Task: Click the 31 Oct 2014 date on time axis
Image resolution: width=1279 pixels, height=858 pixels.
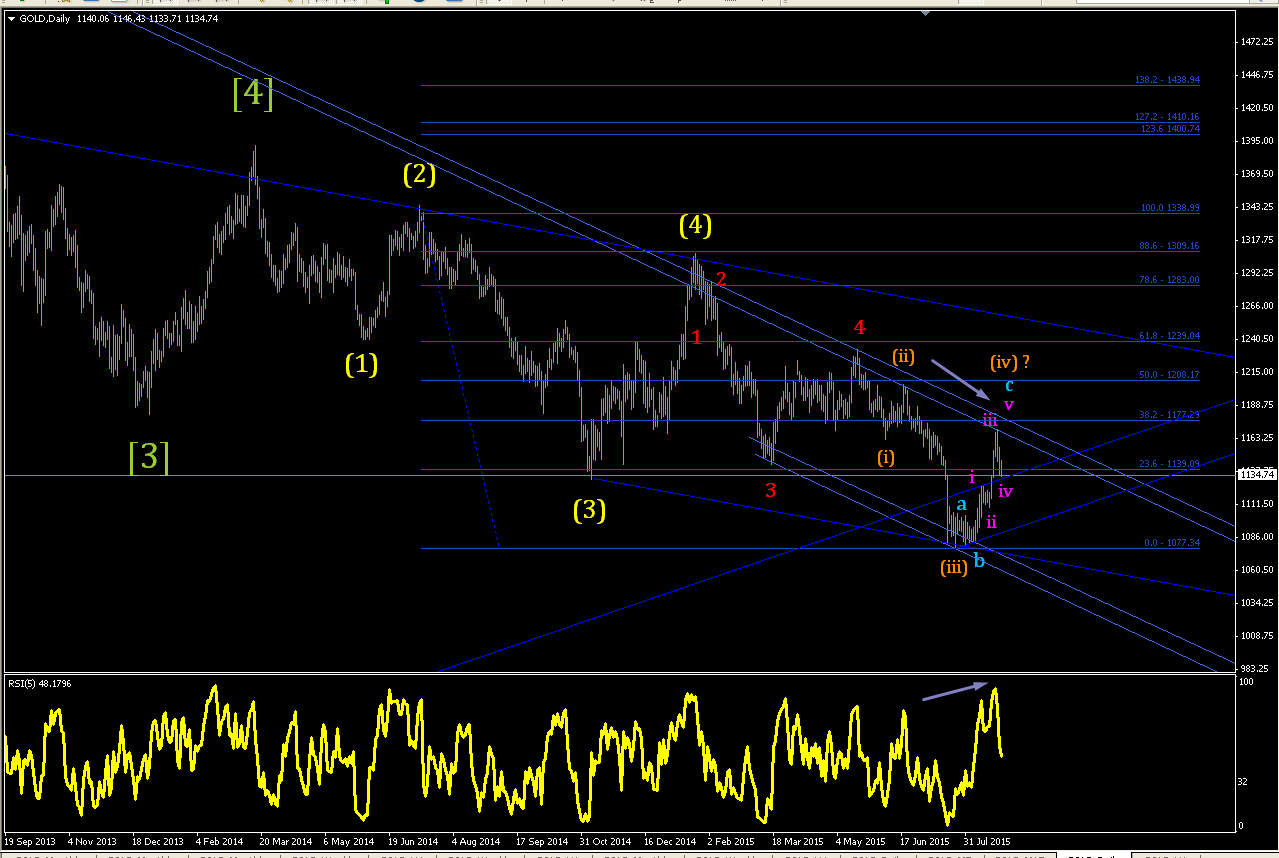Action: point(603,842)
